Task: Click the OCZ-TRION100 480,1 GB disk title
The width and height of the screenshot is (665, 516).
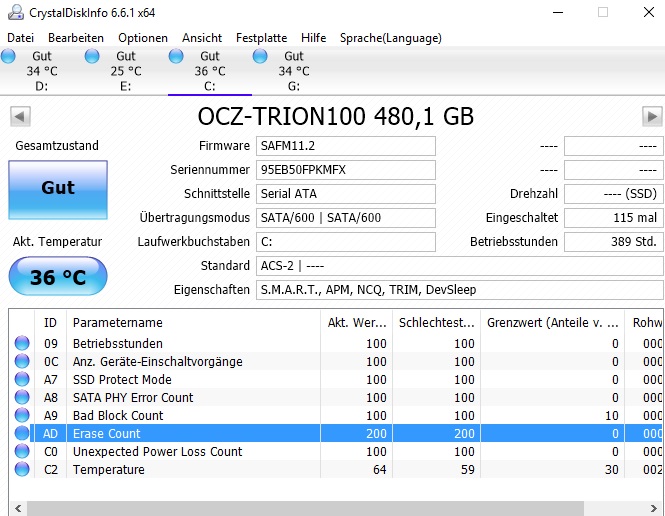Action: coord(335,116)
